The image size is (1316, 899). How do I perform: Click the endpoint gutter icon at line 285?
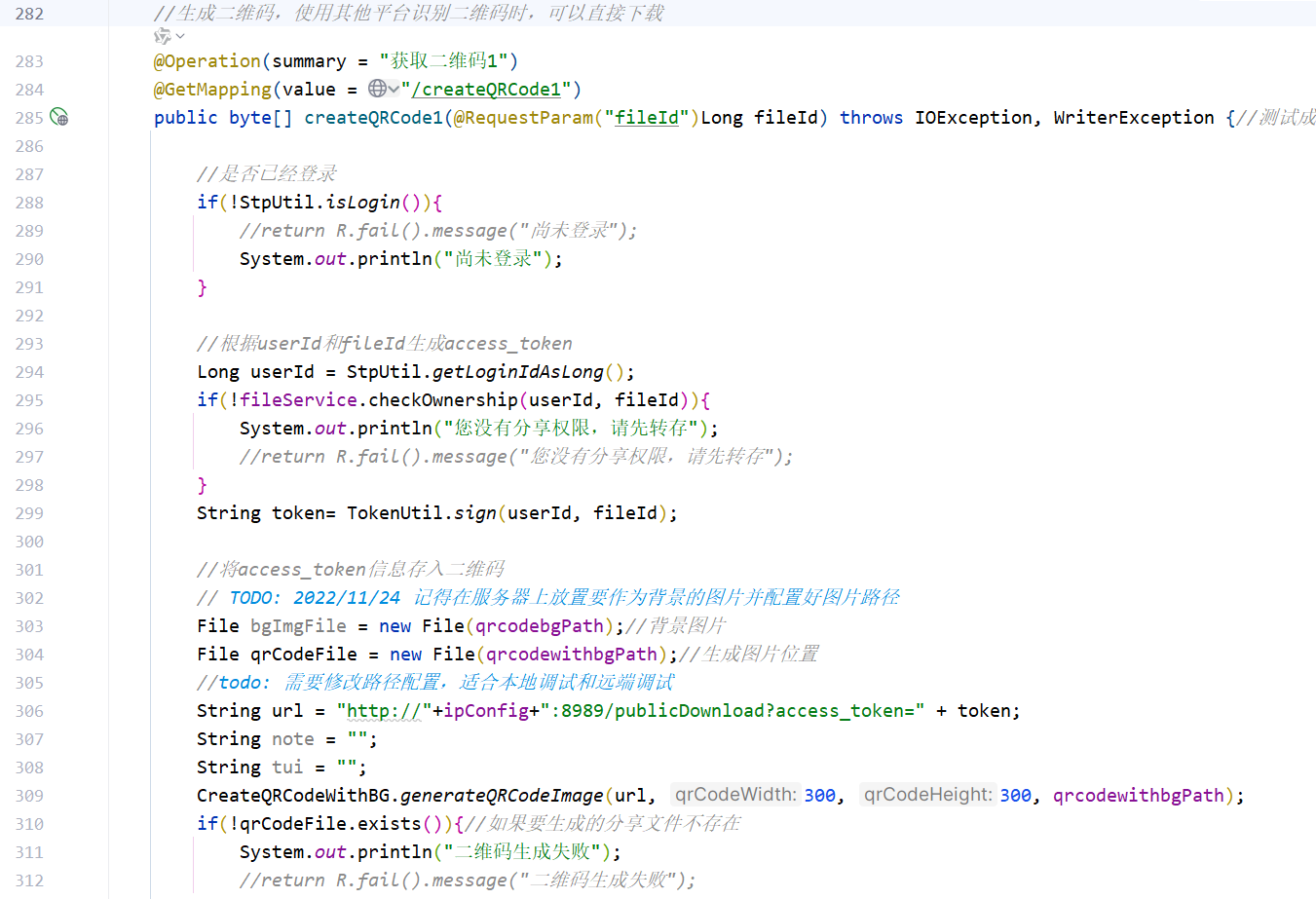click(59, 117)
